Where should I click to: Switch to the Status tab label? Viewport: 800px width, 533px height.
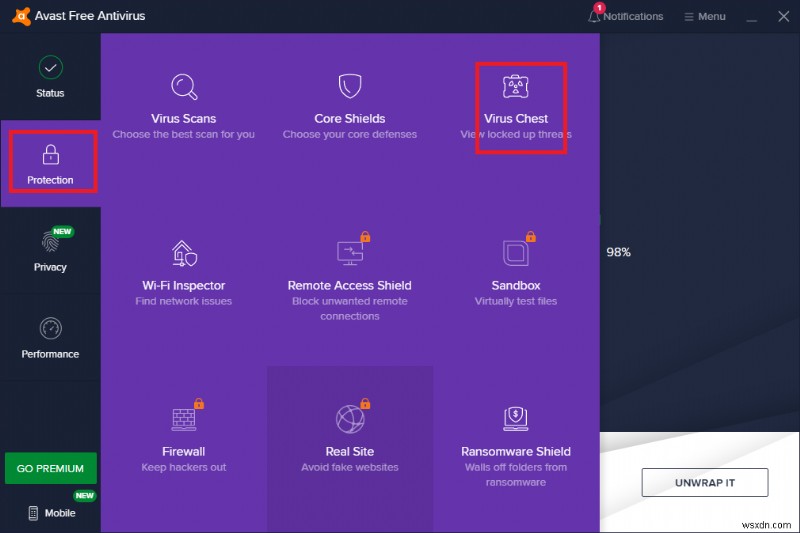click(x=50, y=93)
